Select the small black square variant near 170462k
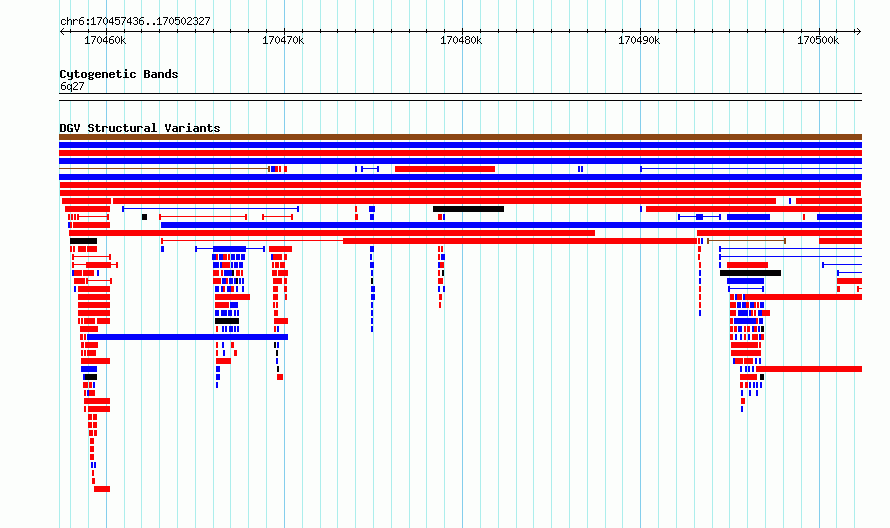 (144, 217)
